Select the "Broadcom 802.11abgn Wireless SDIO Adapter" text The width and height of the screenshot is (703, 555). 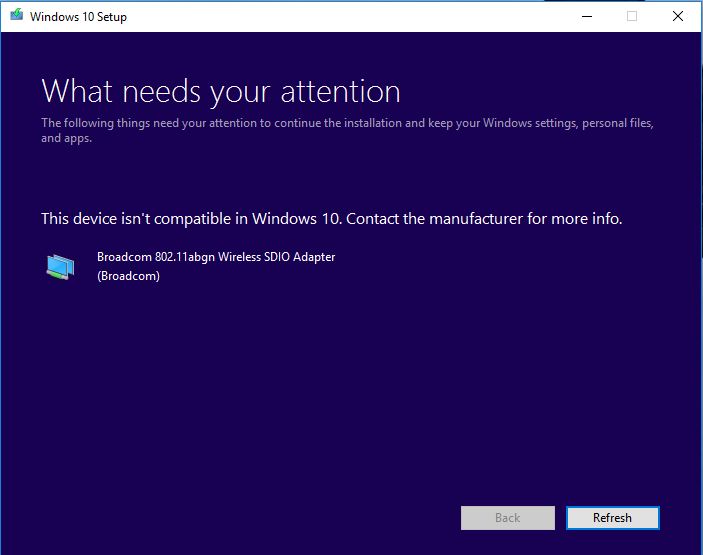click(216, 257)
